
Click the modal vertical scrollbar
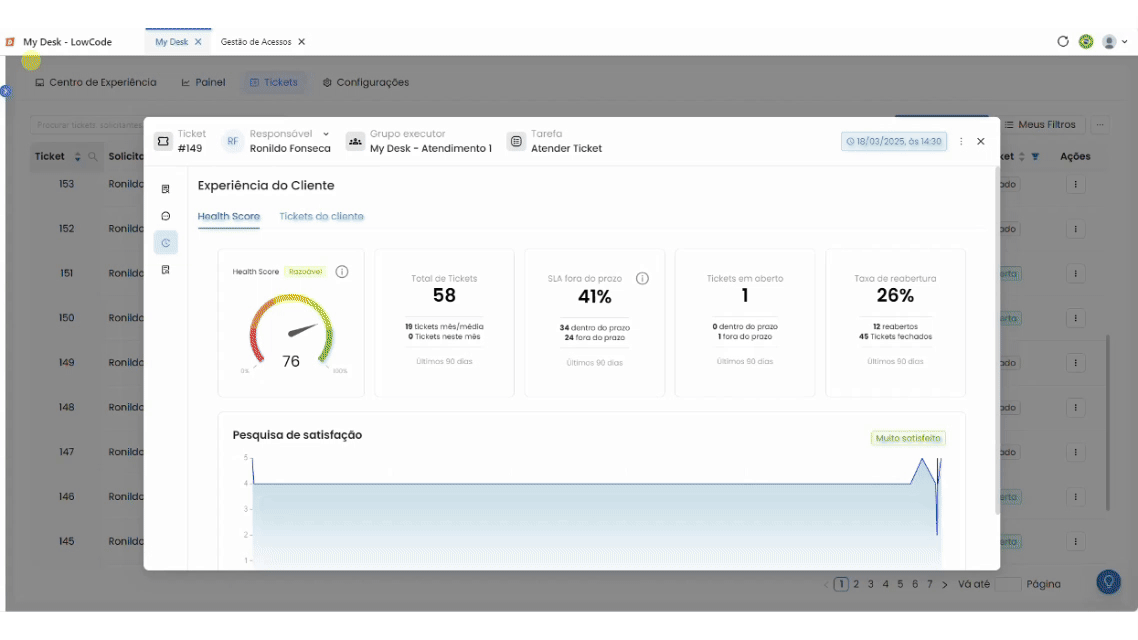tap(997, 341)
